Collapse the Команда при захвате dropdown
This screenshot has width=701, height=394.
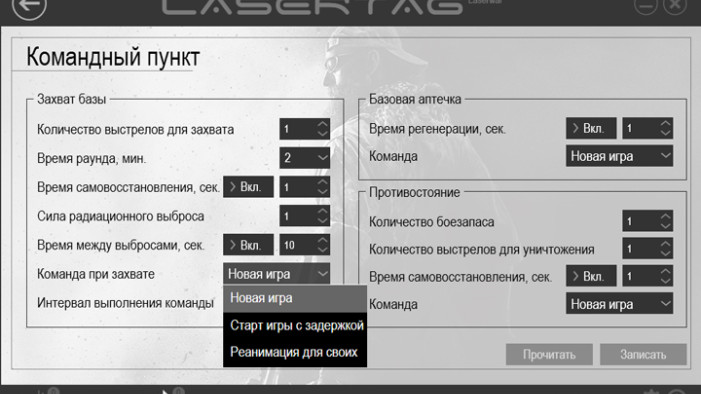click(x=276, y=274)
